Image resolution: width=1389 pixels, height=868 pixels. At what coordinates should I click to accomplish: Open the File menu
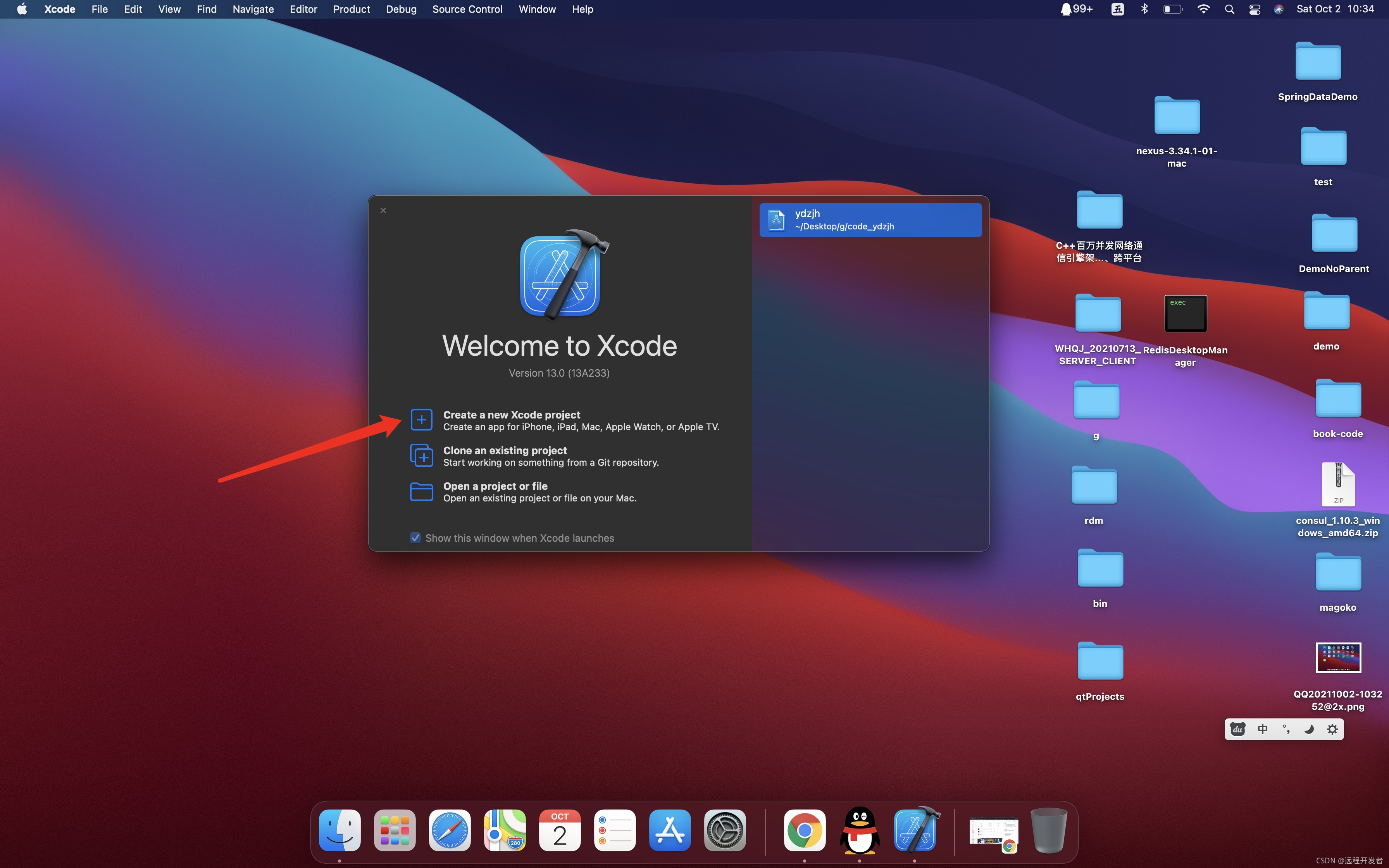pos(100,9)
